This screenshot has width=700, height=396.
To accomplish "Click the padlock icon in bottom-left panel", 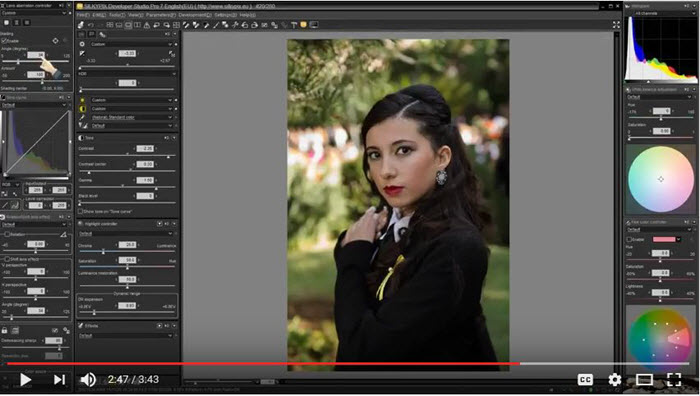I will tap(4, 330).
